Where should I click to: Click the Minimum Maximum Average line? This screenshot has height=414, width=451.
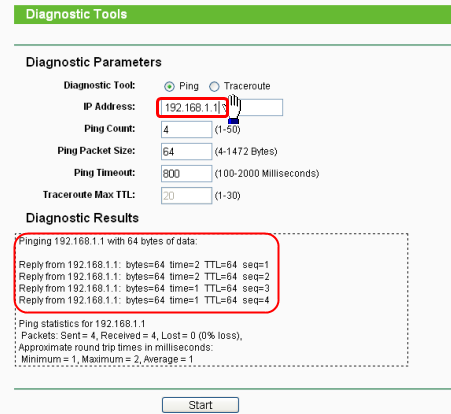pos(107,359)
